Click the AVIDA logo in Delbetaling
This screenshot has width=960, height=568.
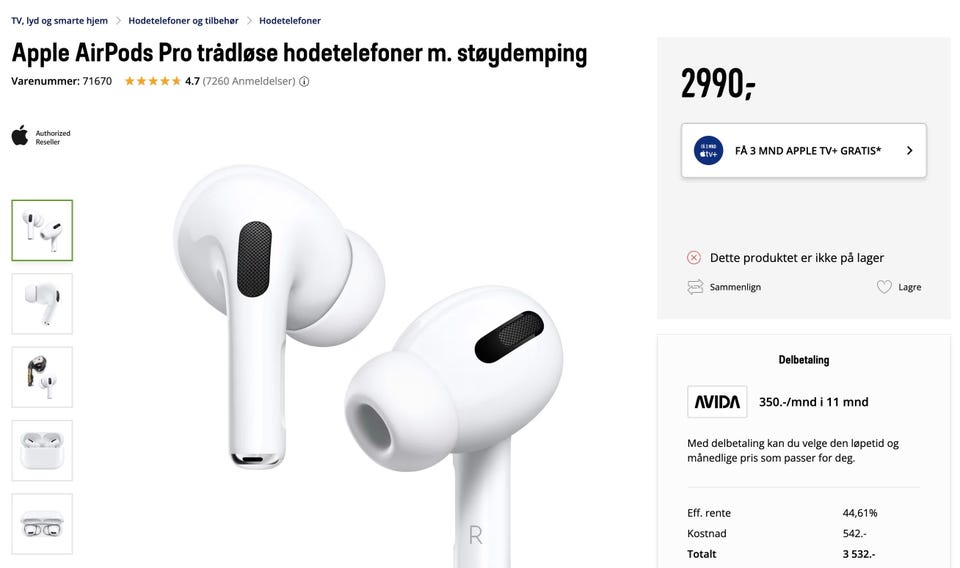(717, 402)
